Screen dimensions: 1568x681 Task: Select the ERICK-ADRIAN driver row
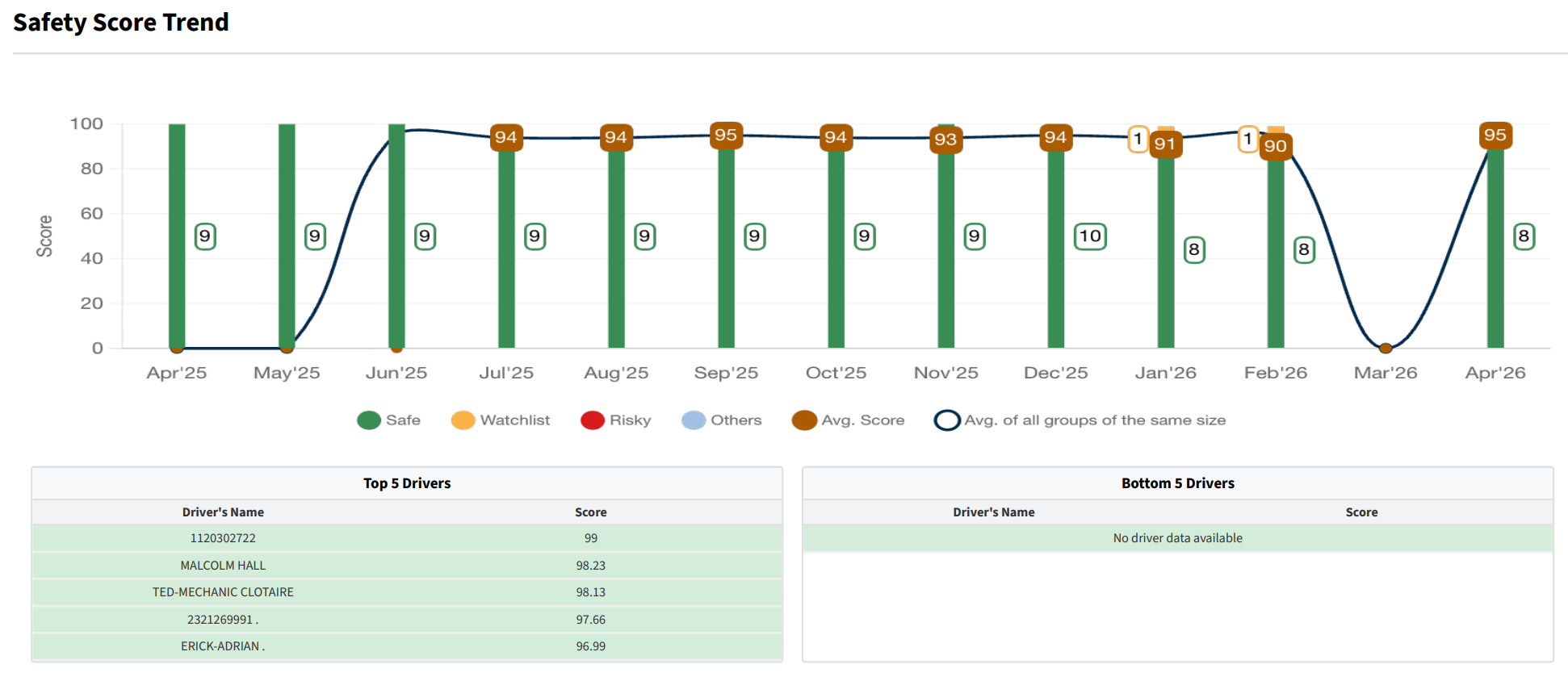(x=407, y=646)
